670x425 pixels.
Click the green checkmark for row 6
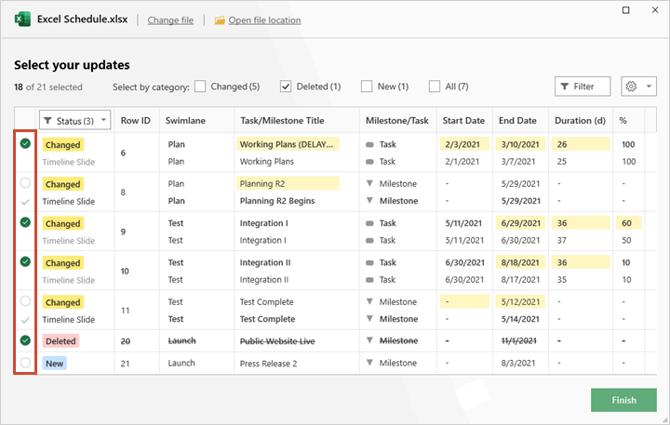pyautogui.click(x=25, y=144)
